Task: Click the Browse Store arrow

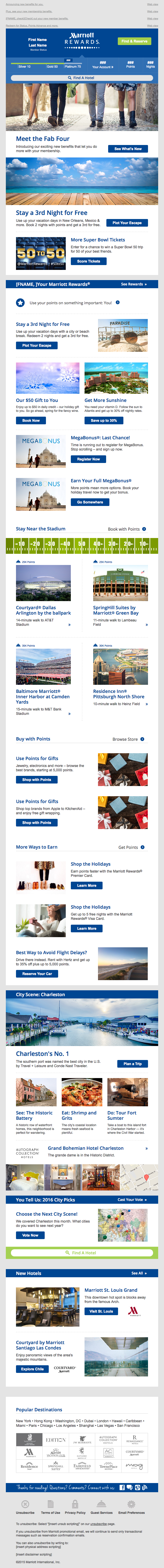Action: (x=143, y=739)
